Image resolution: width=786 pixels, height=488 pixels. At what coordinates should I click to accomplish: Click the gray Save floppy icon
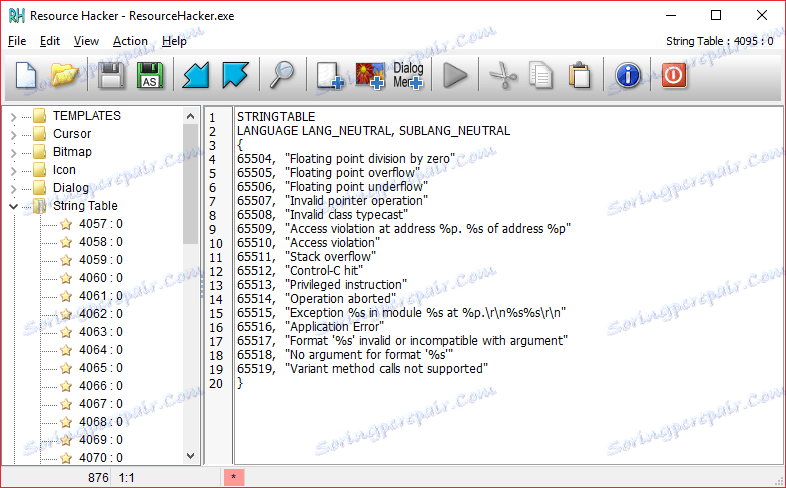[x=111, y=76]
